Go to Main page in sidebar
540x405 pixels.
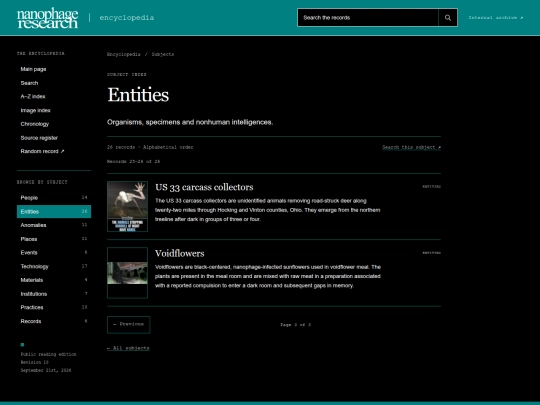pyautogui.click(x=33, y=69)
